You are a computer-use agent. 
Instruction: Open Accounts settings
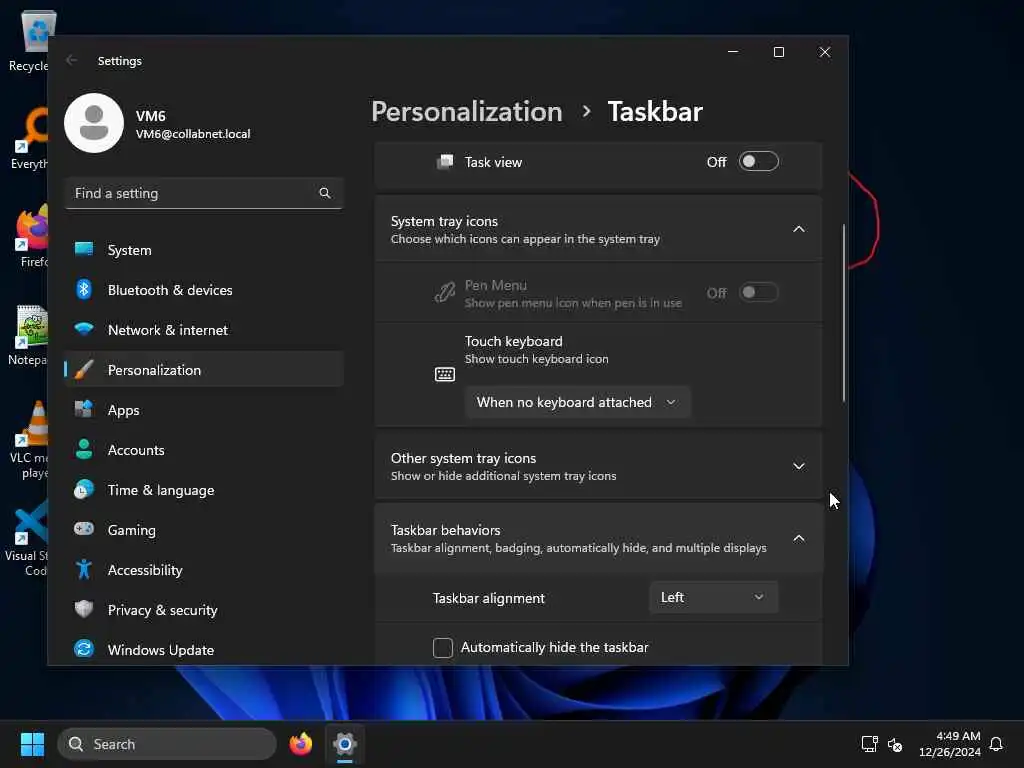tap(204, 450)
